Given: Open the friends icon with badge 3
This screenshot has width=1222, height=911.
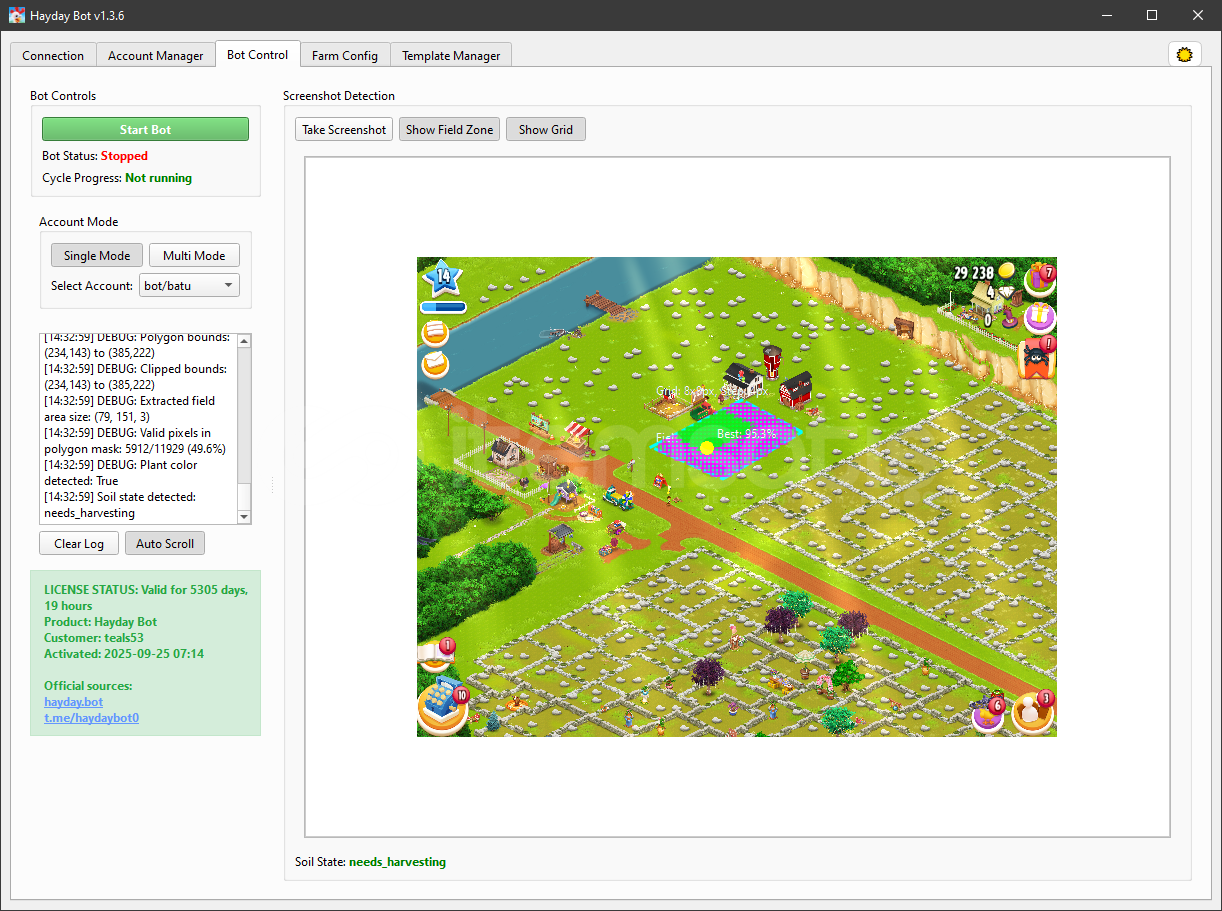Looking at the screenshot, I should tap(1032, 712).
